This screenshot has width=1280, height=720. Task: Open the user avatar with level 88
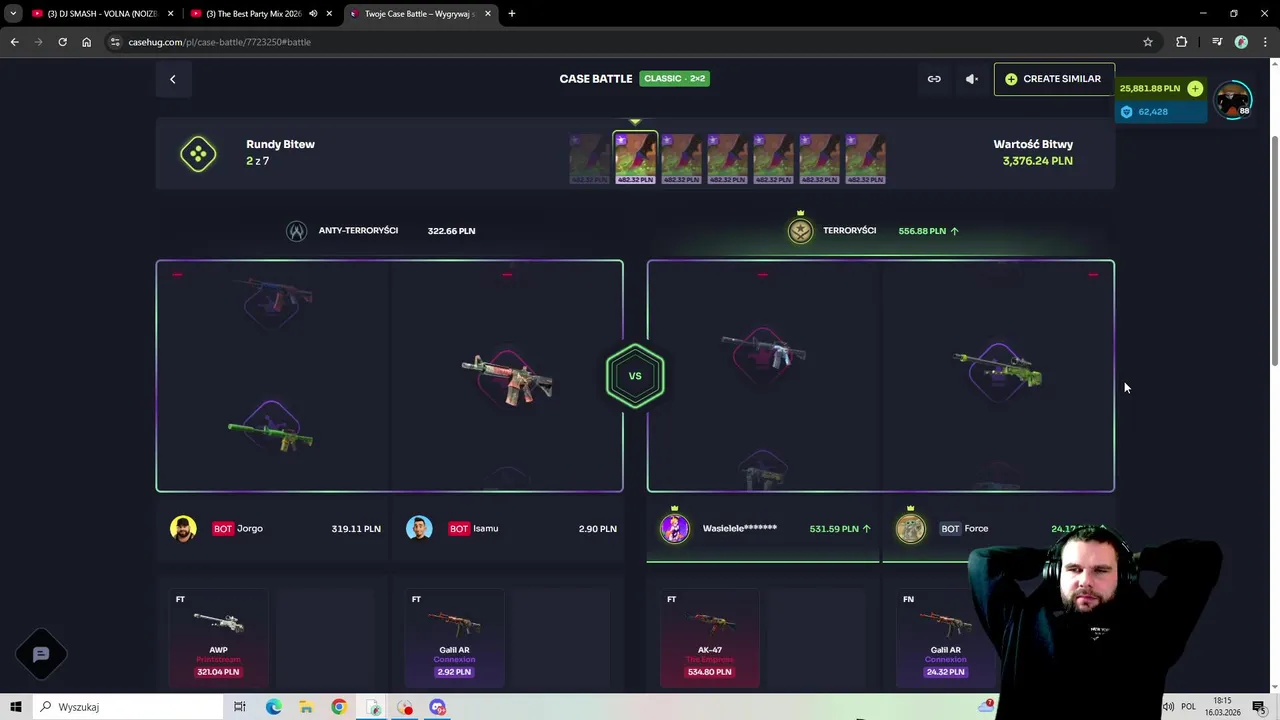pos(1232,100)
